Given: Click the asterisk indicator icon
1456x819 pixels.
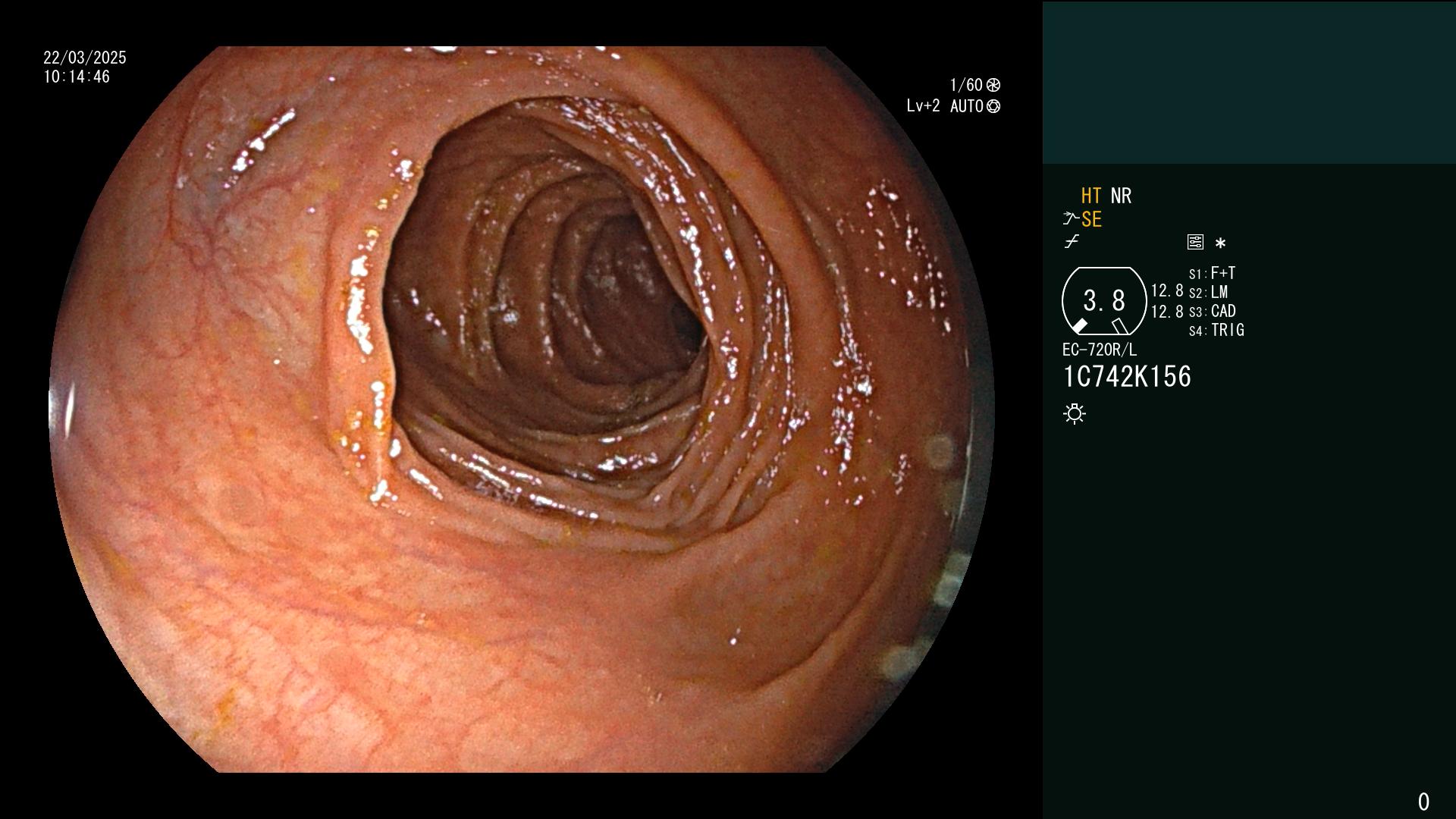Looking at the screenshot, I should point(1220,243).
